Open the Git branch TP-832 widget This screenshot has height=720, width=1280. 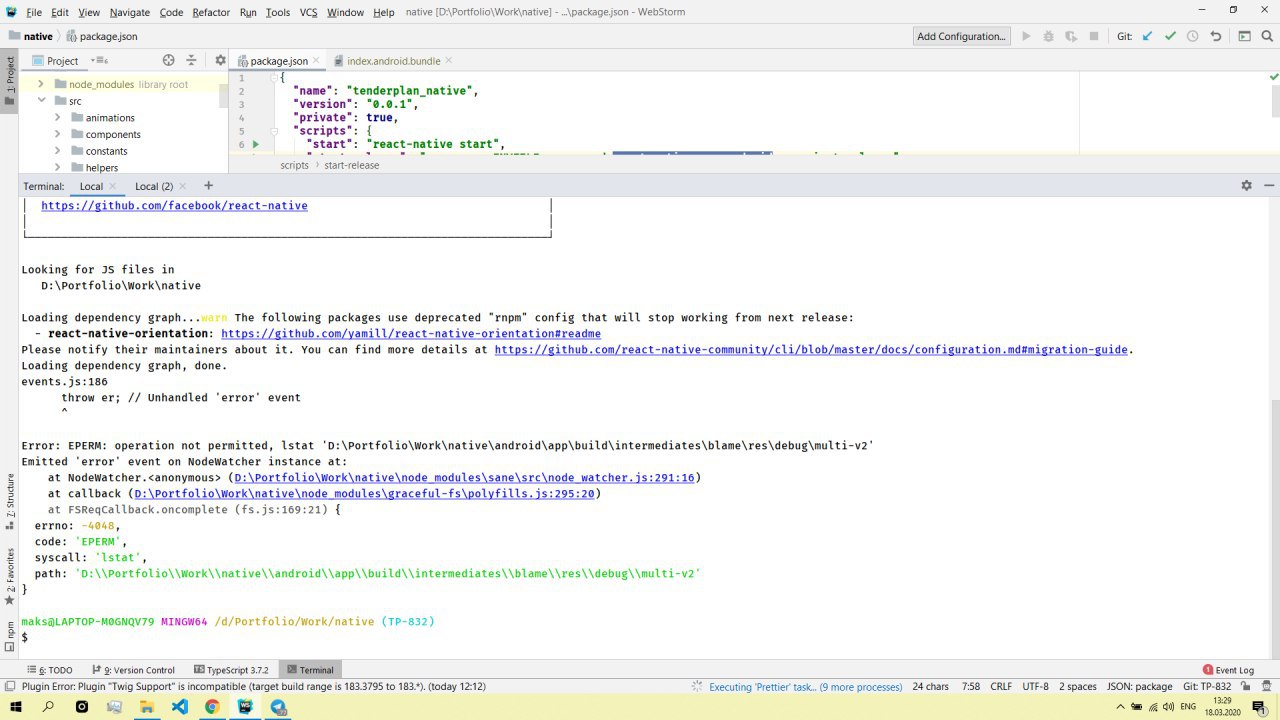click(1208, 687)
